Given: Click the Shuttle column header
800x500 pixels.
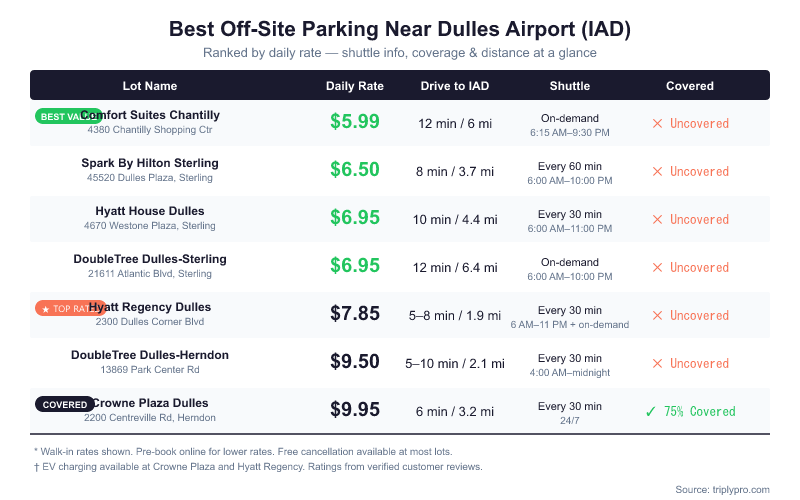Looking at the screenshot, I should 570,86.
